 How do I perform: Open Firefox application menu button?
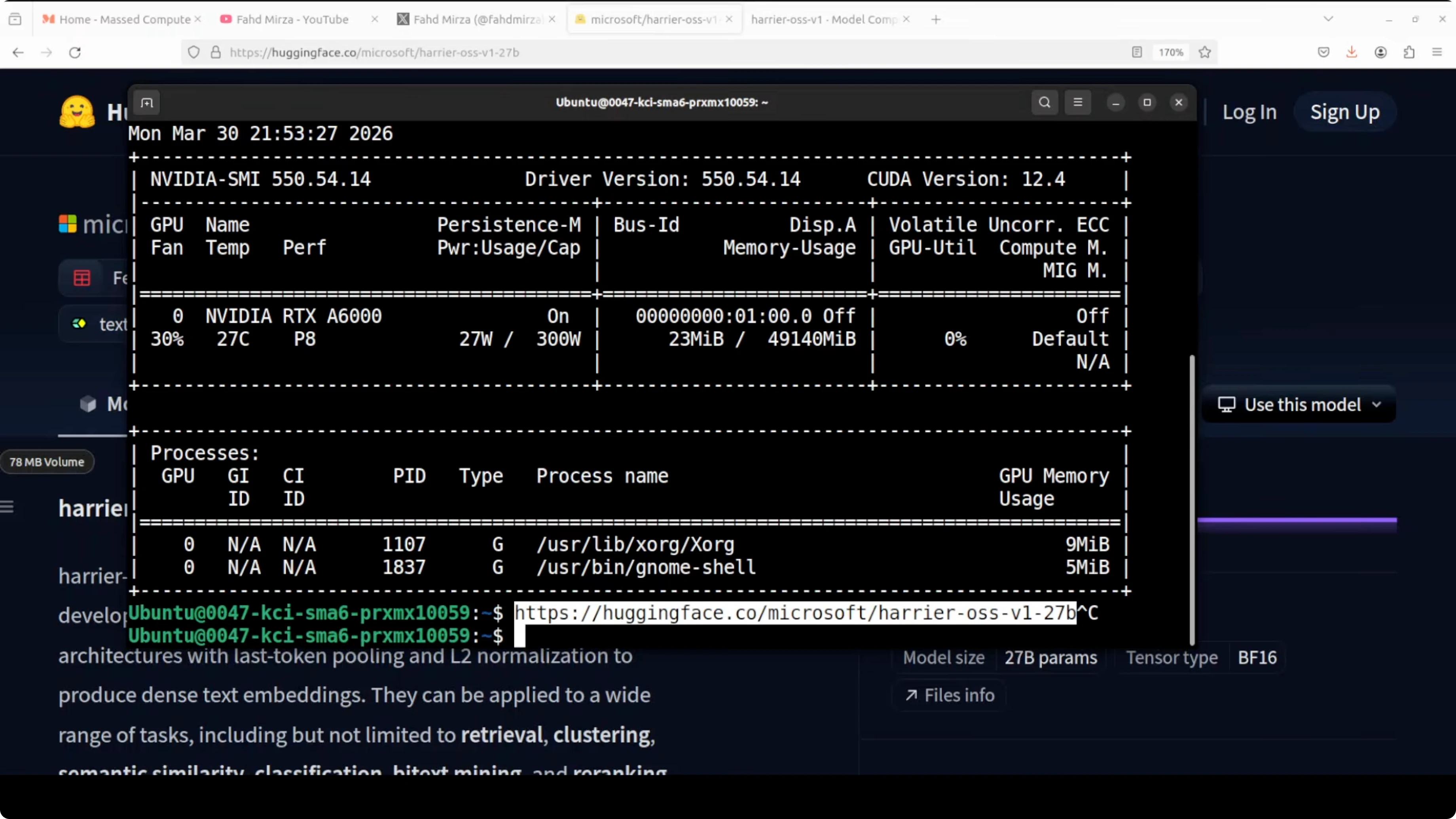point(1437,53)
